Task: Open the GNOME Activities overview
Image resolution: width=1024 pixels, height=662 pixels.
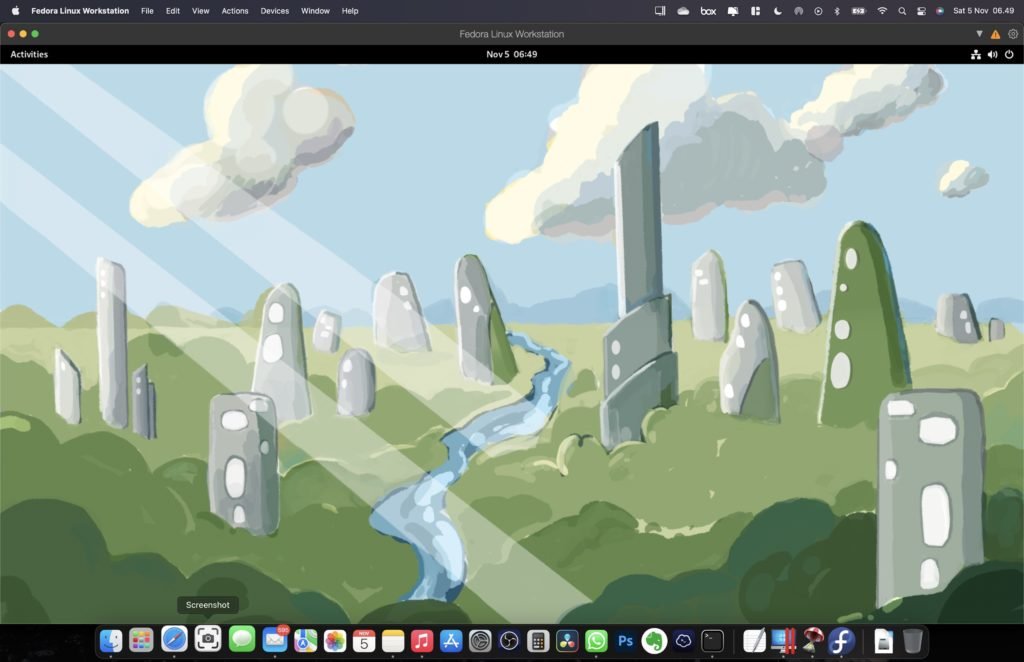Action: point(29,54)
